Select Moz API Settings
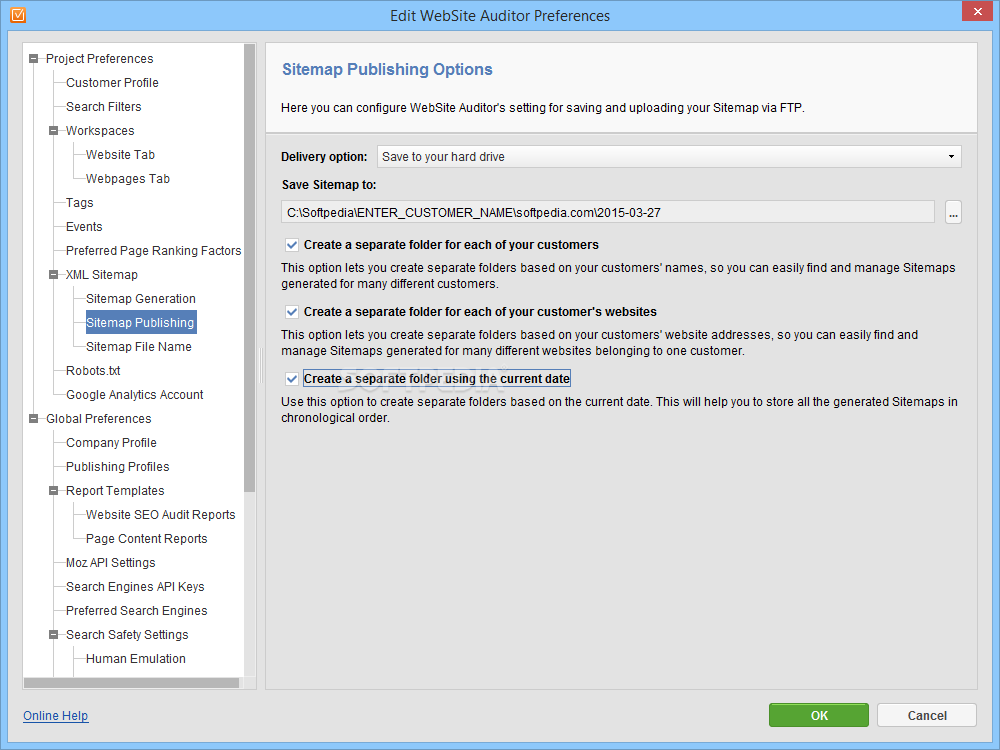The image size is (1000, 750). tap(110, 563)
